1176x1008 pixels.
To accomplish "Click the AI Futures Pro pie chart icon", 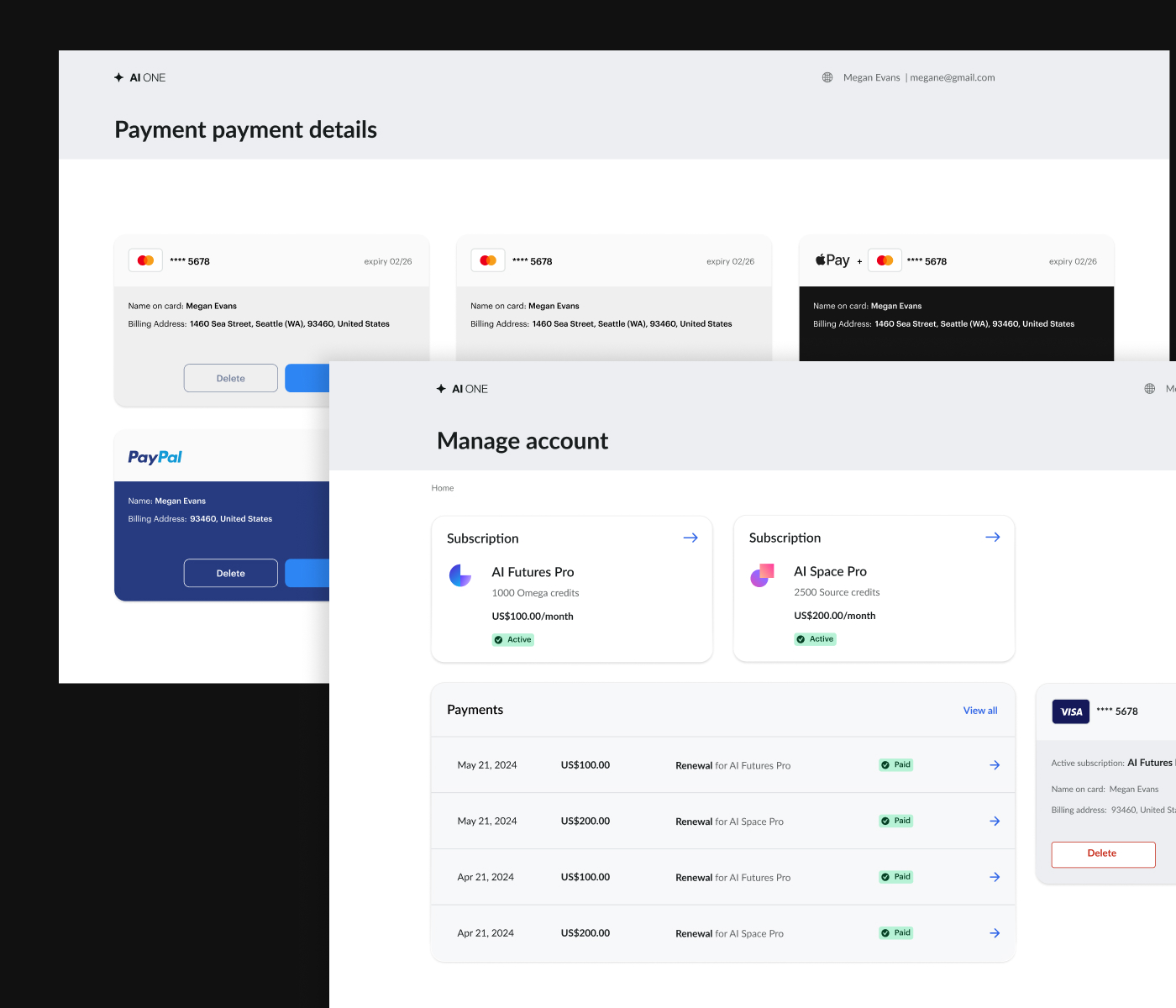I will click(460, 575).
